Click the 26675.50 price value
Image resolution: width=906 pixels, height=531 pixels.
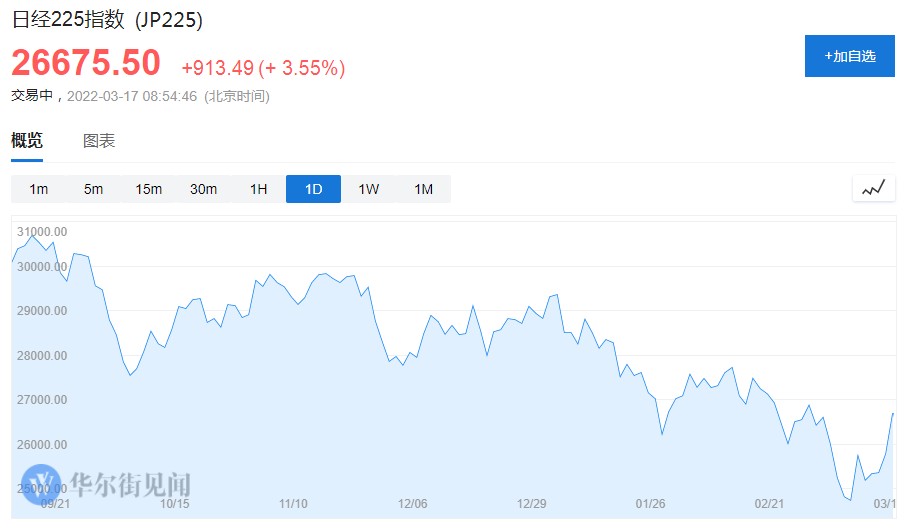click(86, 63)
